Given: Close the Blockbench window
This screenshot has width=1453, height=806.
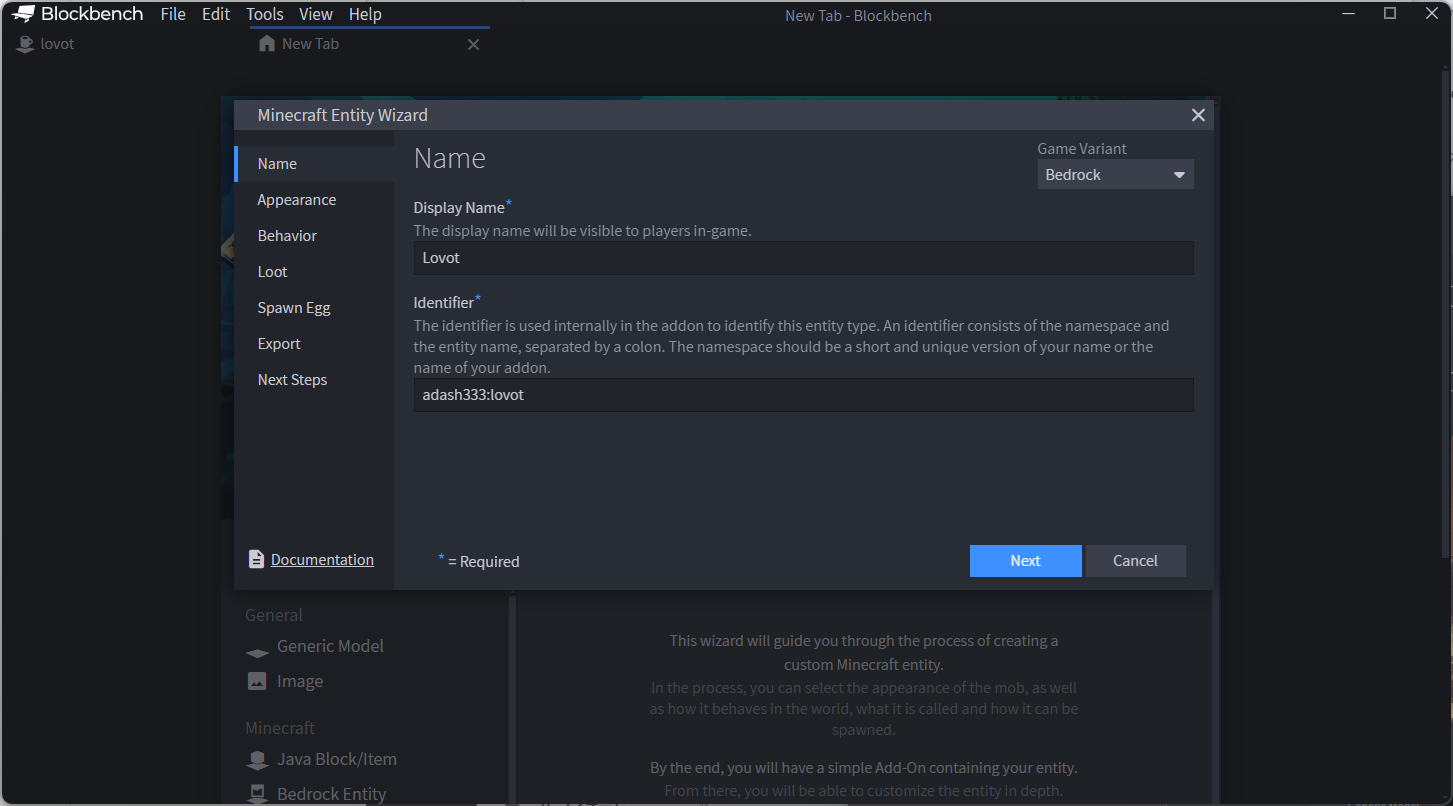Looking at the screenshot, I should (x=1434, y=13).
